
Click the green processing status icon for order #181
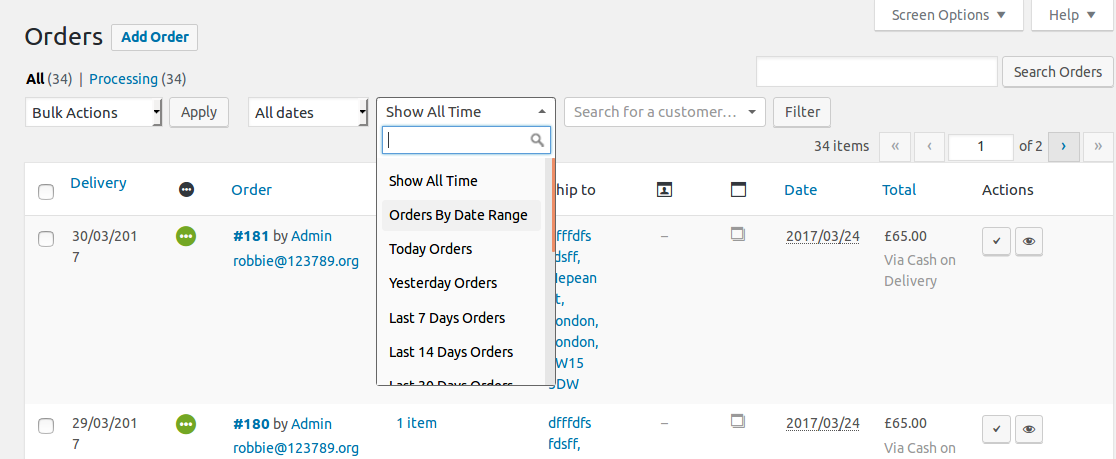point(185,237)
